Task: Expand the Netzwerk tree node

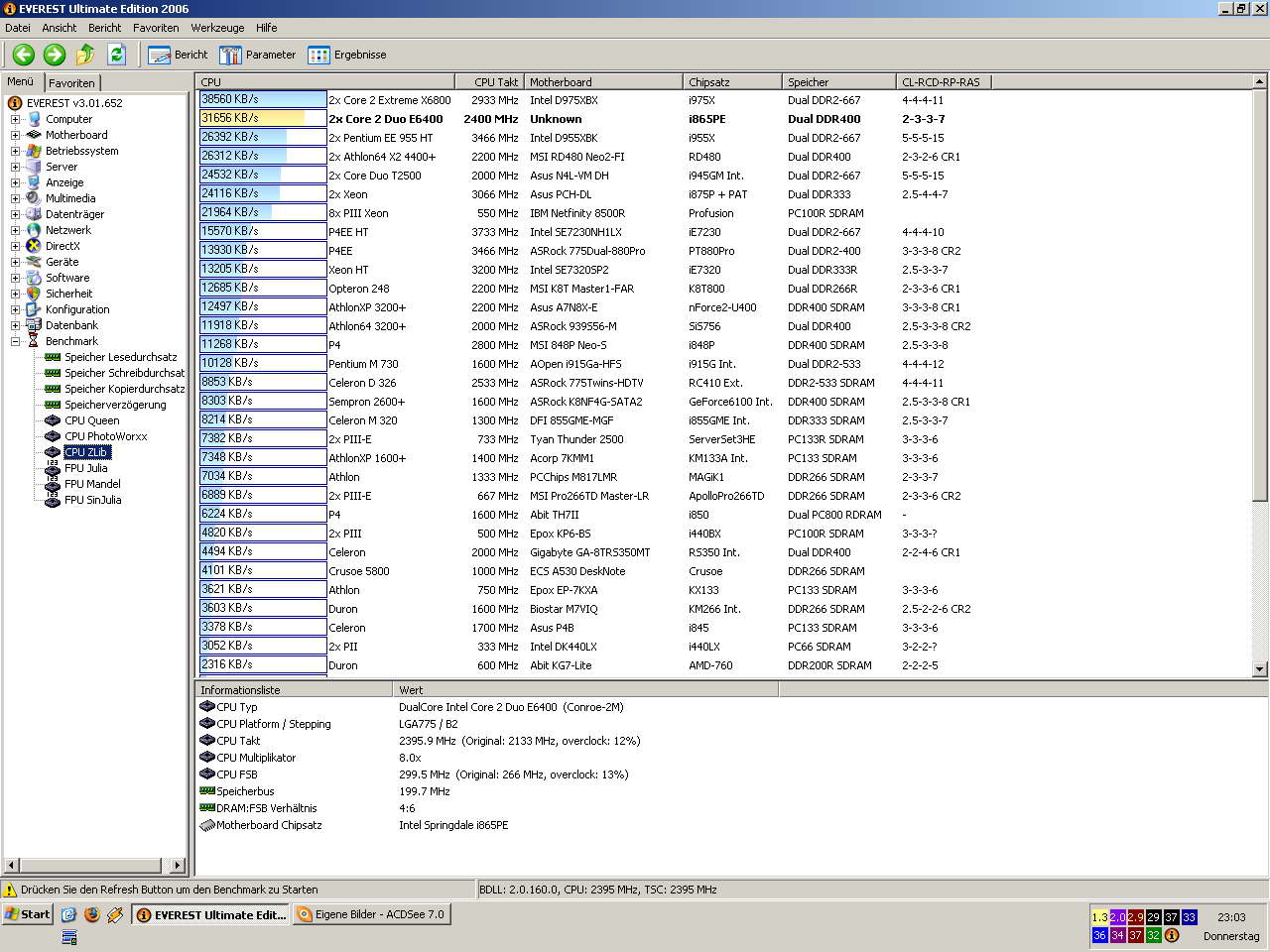Action: pyautogui.click(x=16, y=230)
